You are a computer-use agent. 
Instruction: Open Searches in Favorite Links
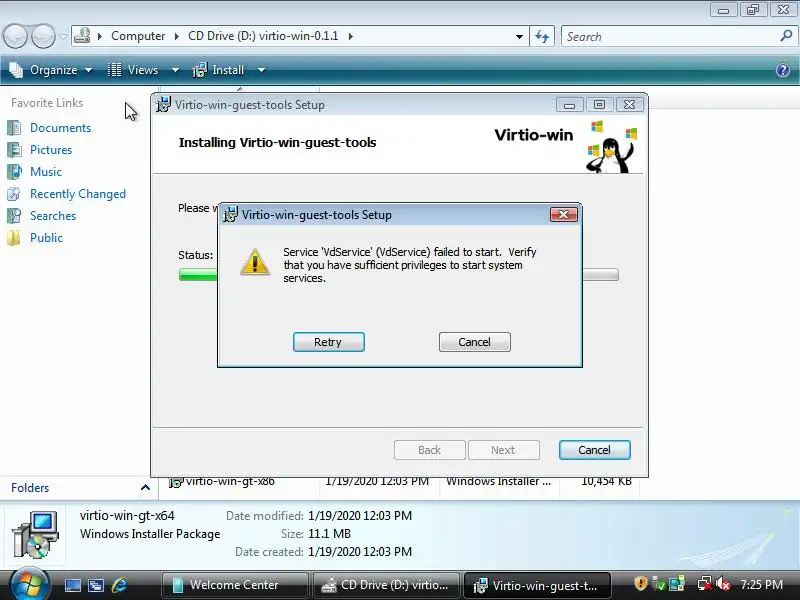pos(53,216)
